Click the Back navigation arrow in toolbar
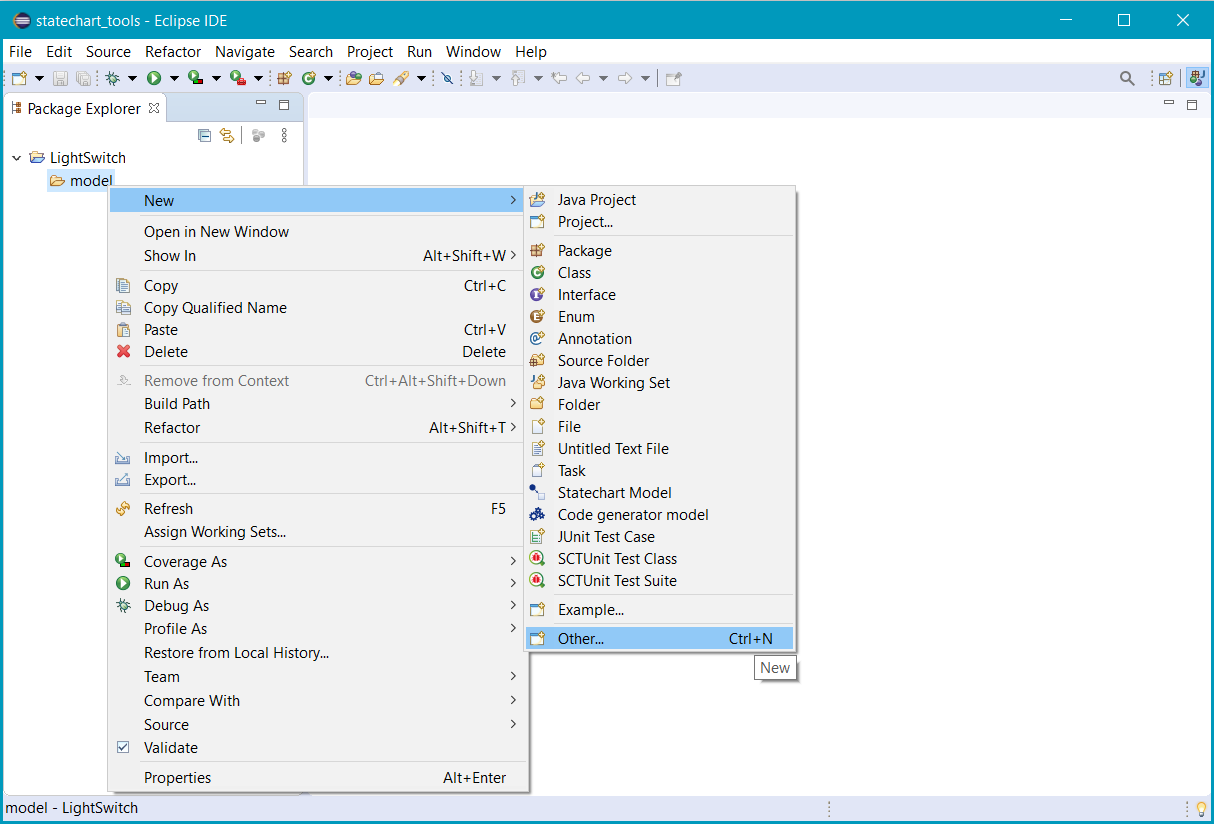The image size is (1214, 824). (583, 78)
